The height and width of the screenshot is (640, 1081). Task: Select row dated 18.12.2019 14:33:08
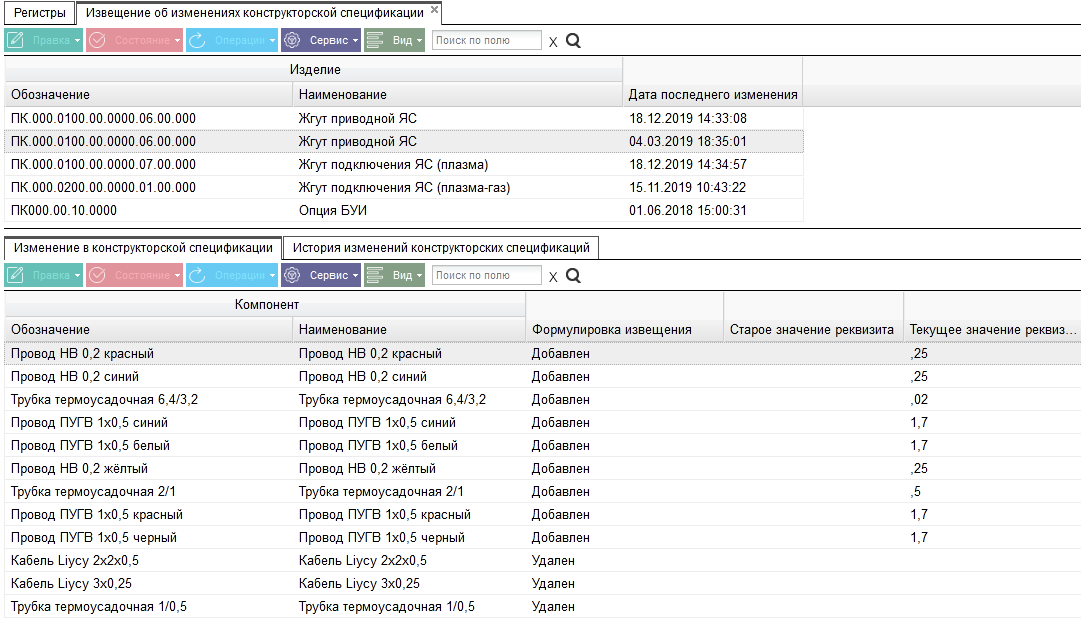(404, 119)
